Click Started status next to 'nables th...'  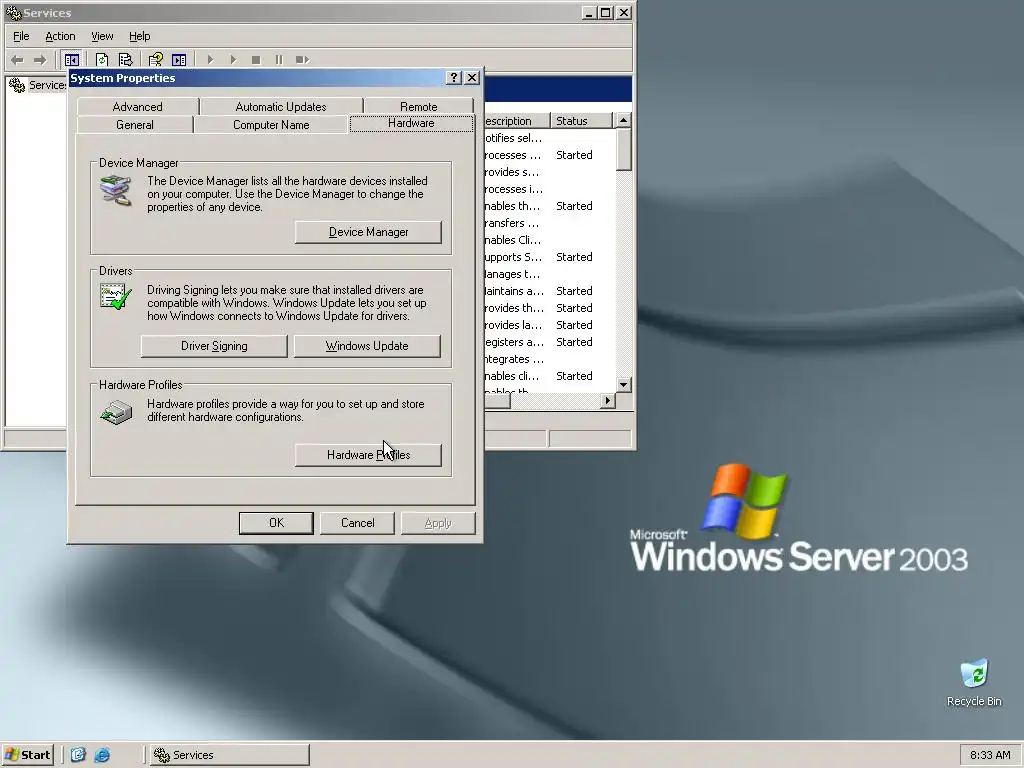[574, 206]
